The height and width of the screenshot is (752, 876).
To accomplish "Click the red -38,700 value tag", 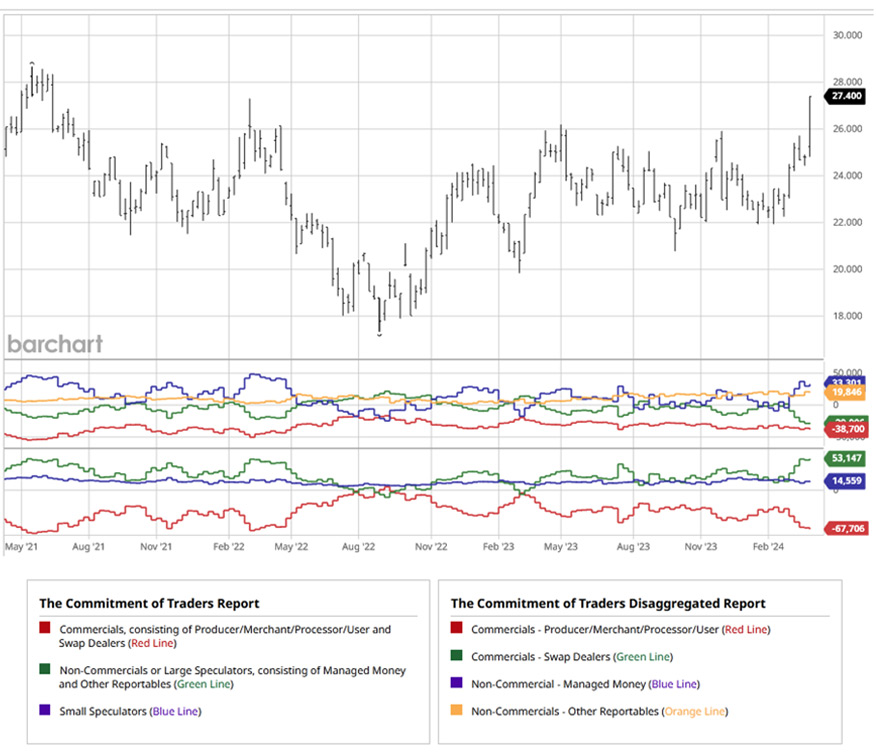I will (848, 429).
